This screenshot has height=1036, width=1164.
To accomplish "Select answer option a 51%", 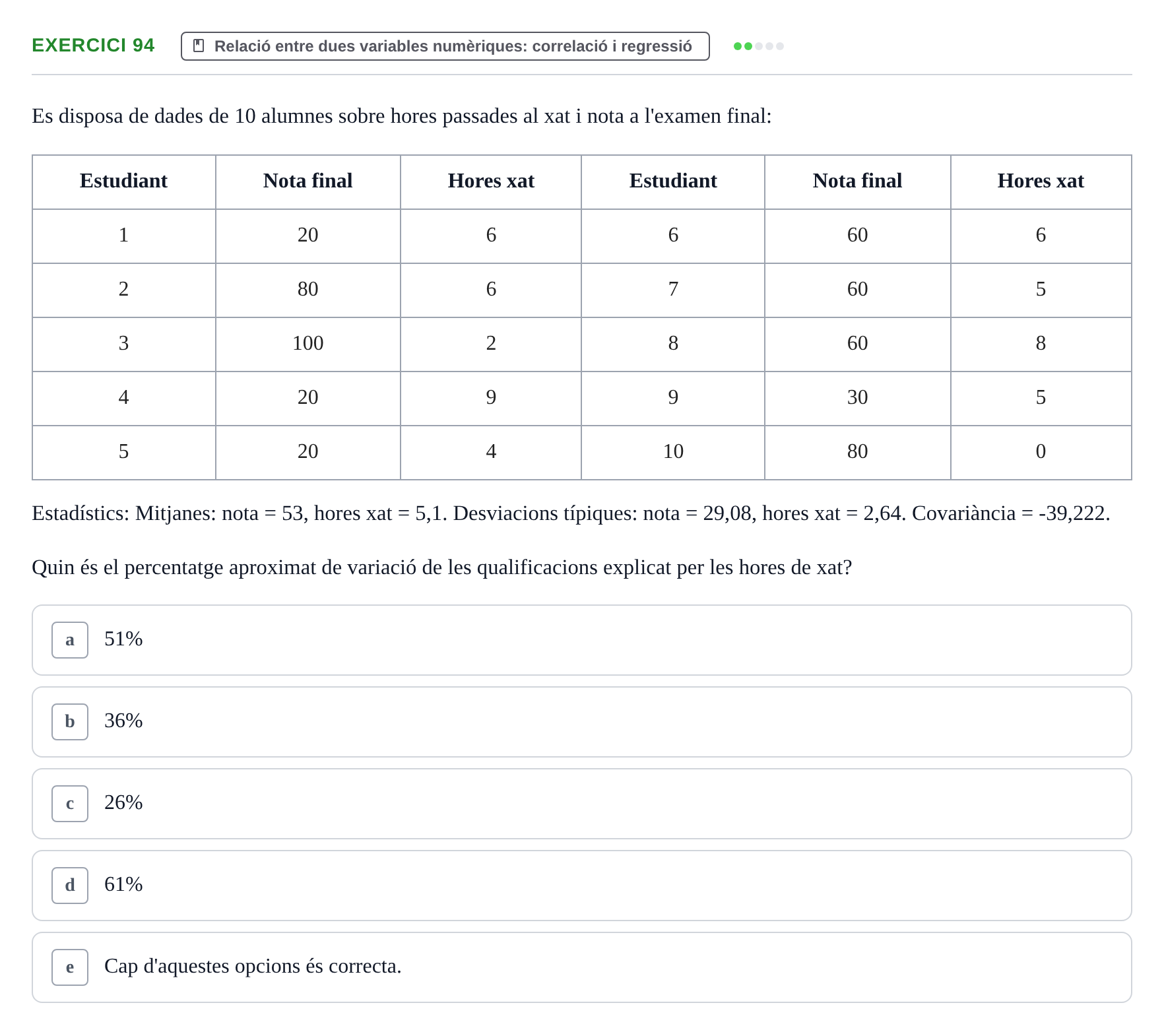I will click(582, 640).
